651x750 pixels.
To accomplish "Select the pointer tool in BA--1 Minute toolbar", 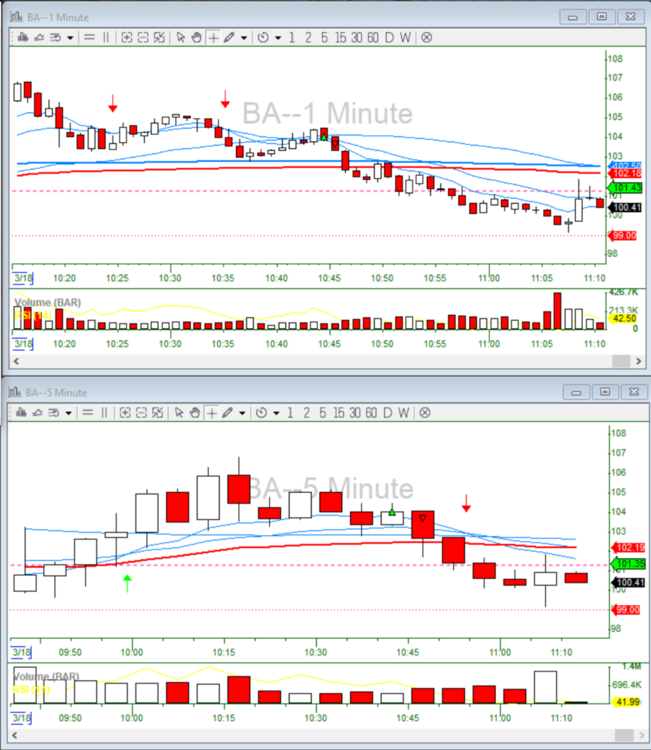I will (181, 37).
